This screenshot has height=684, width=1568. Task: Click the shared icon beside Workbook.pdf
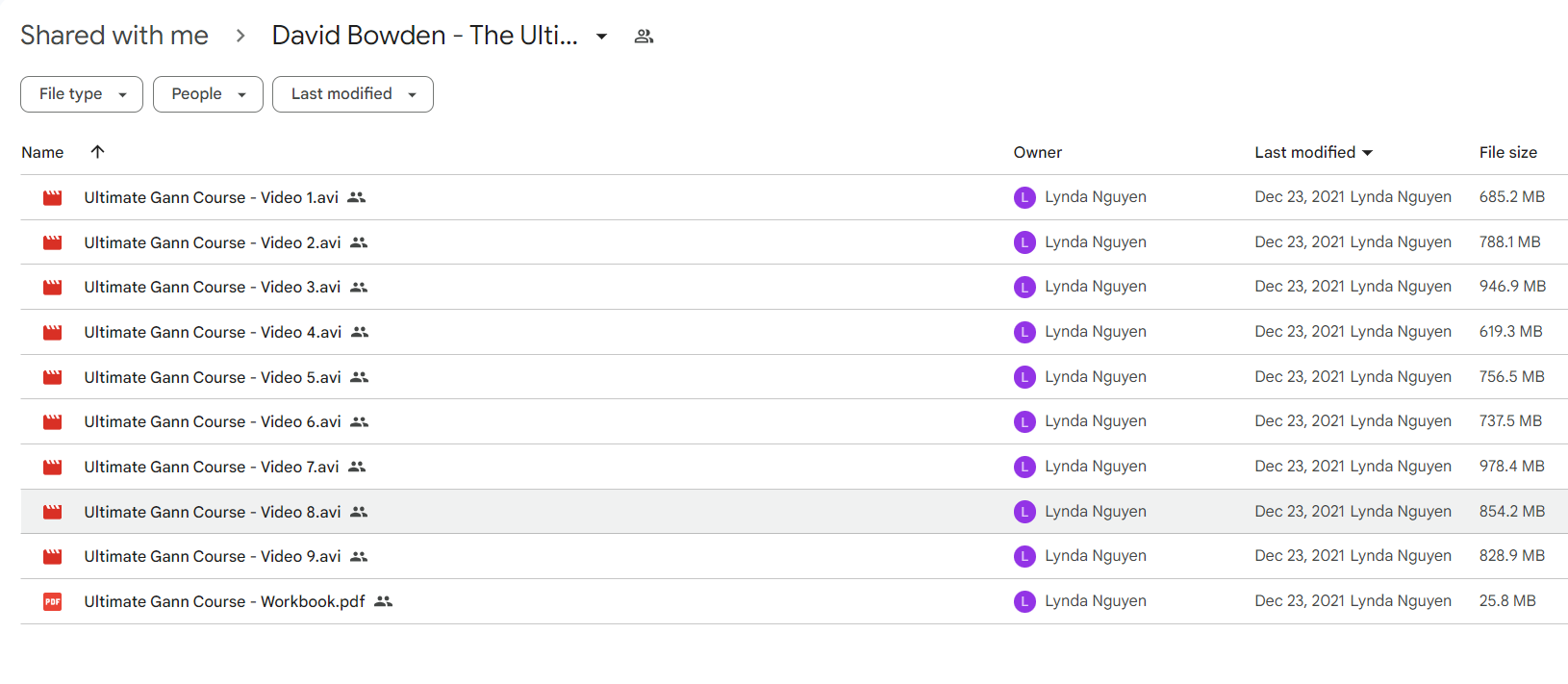point(383,601)
